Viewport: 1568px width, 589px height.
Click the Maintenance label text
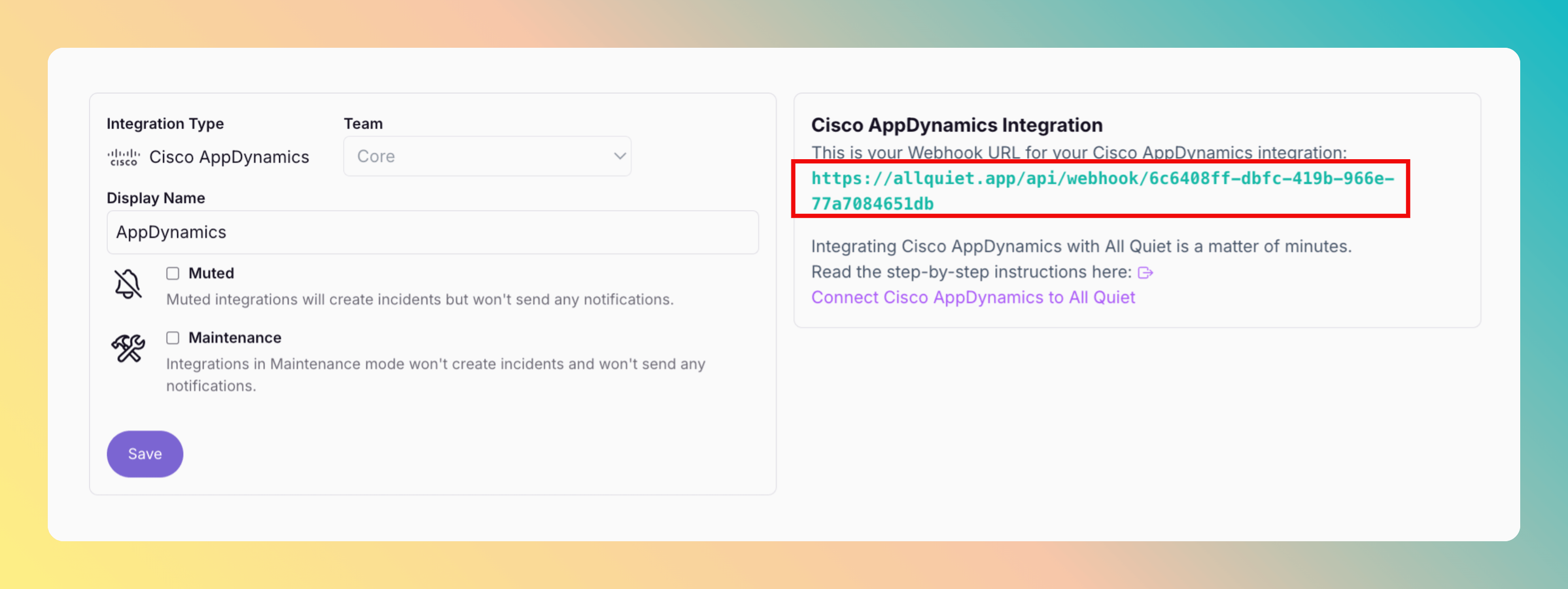(234, 337)
